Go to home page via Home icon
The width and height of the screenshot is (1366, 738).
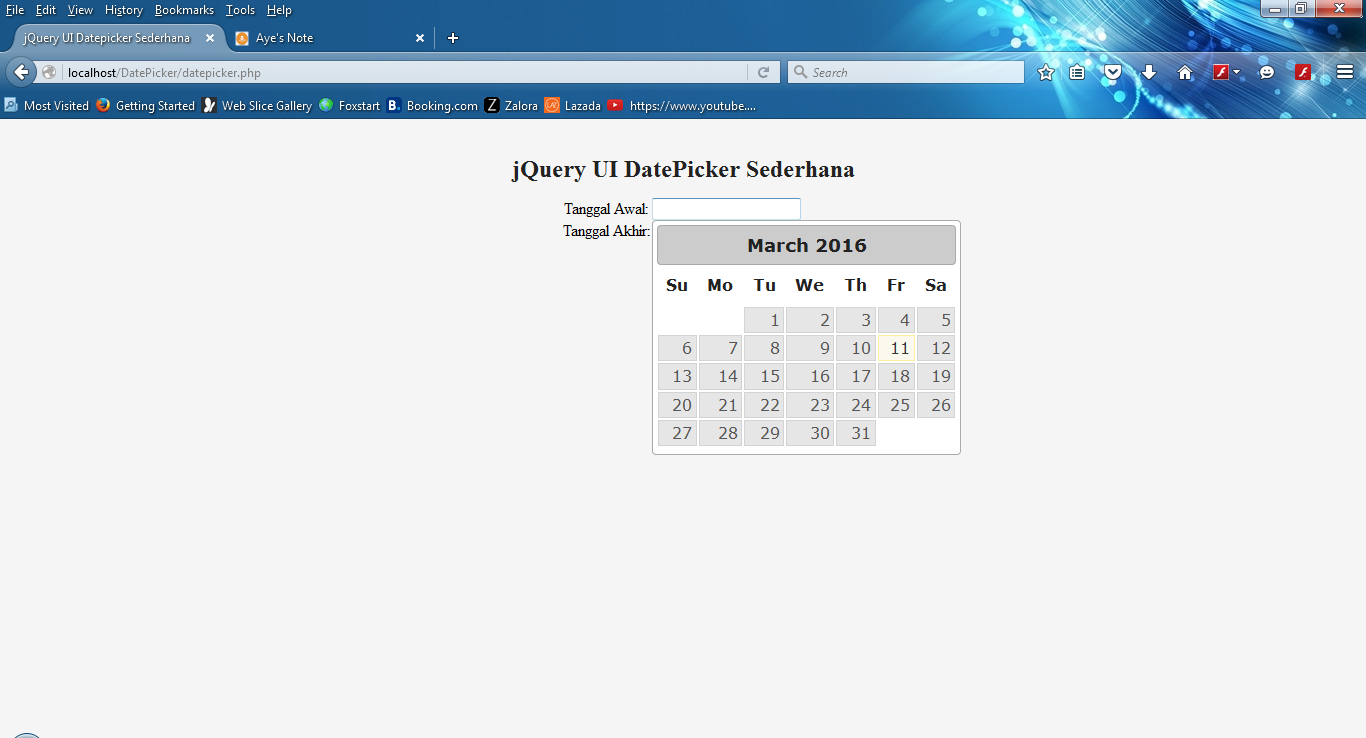click(x=1184, y=71)
